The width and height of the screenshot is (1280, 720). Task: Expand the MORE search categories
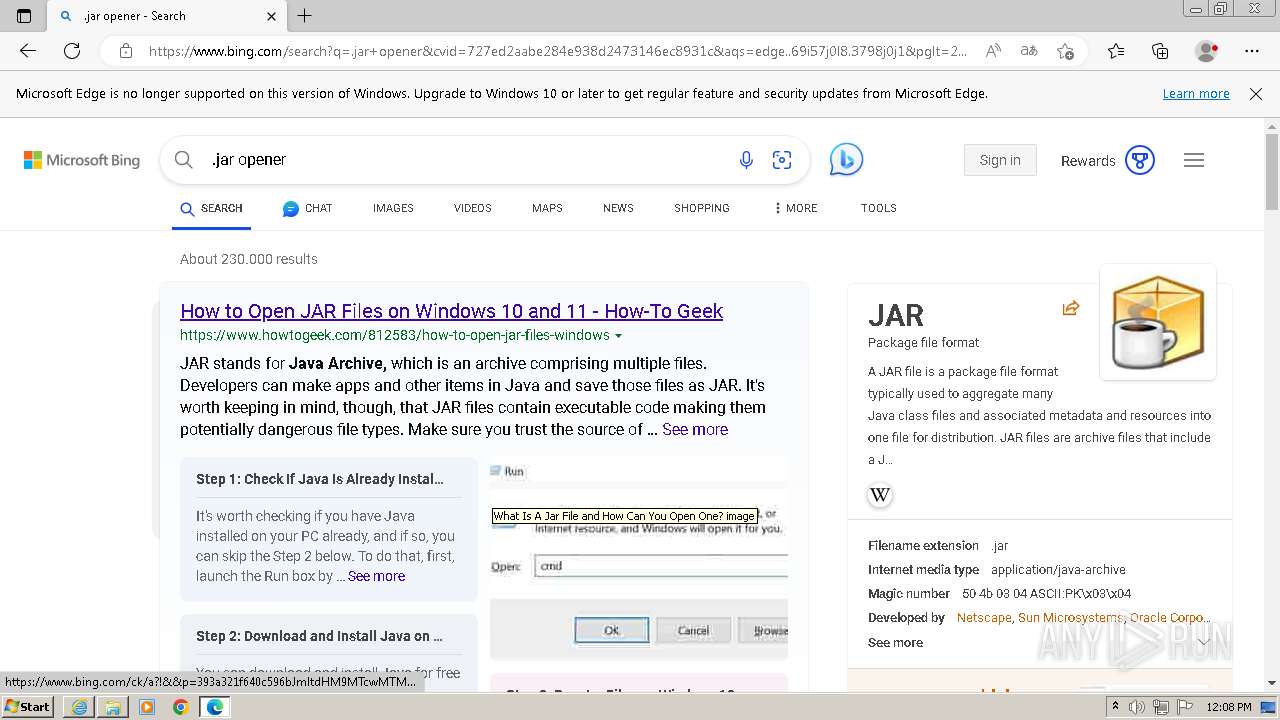tap(796, 208)
